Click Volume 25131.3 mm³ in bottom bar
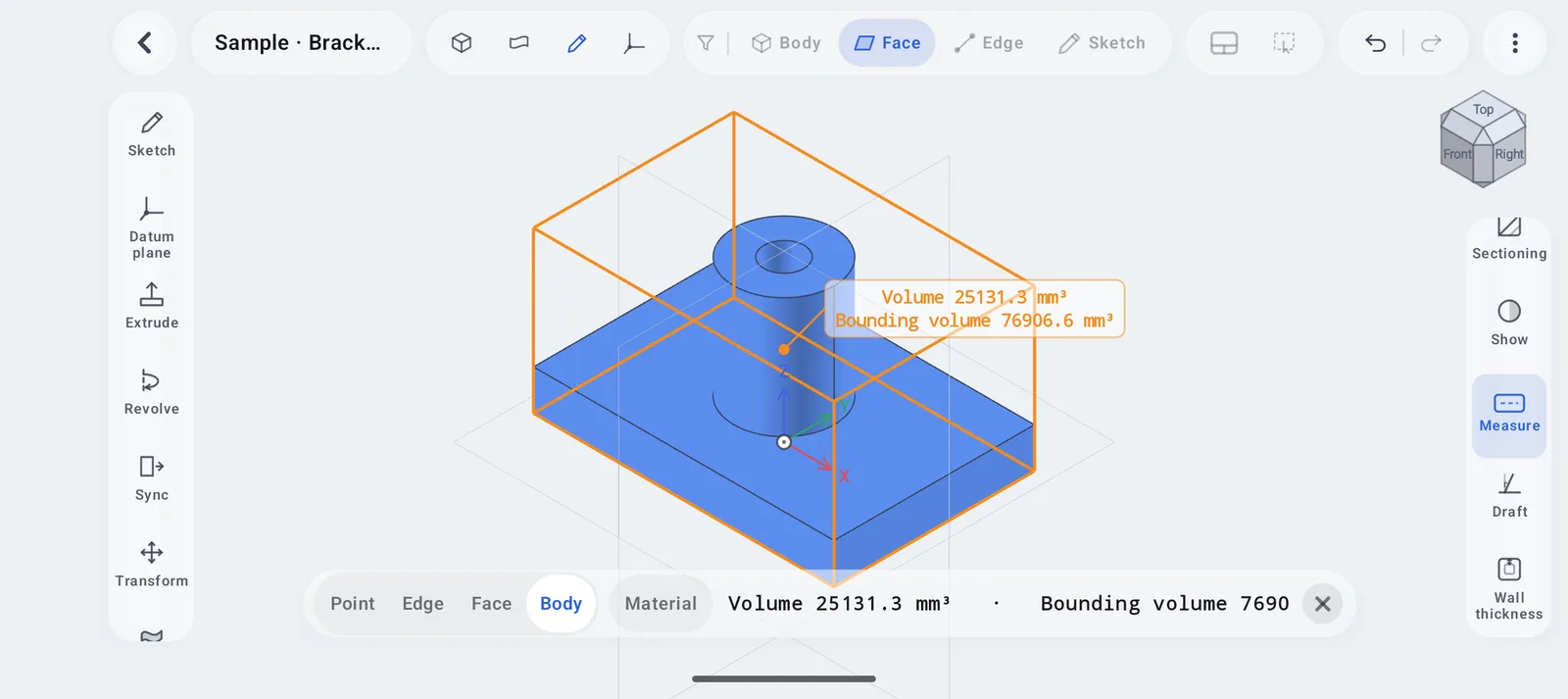The height and width of the screenshot is (699, 1568). click(839, 604)
